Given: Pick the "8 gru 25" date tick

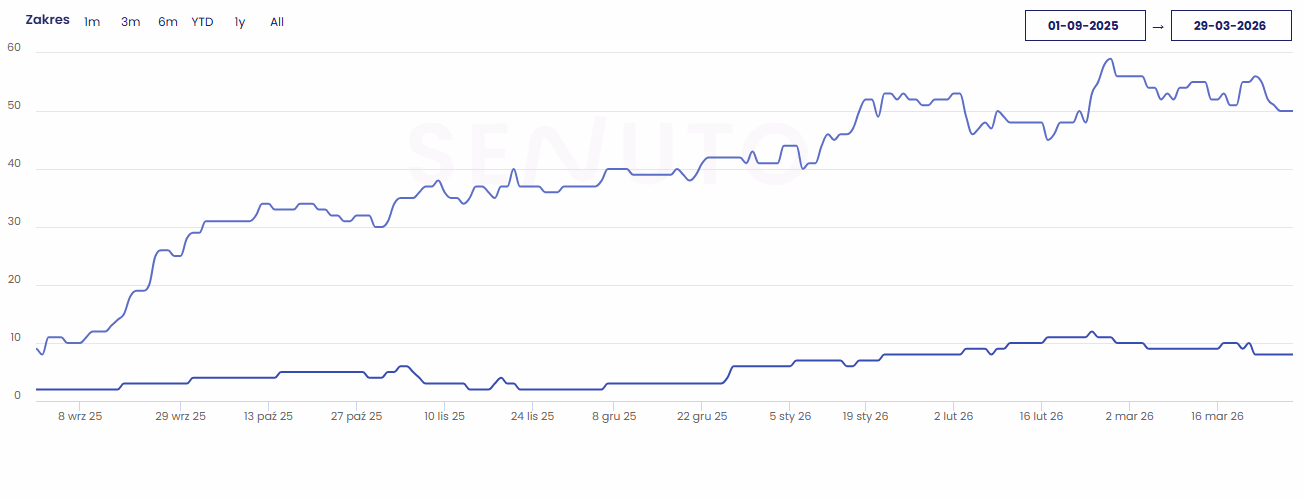Looking at the screenshot, I should tap(614, 416).
